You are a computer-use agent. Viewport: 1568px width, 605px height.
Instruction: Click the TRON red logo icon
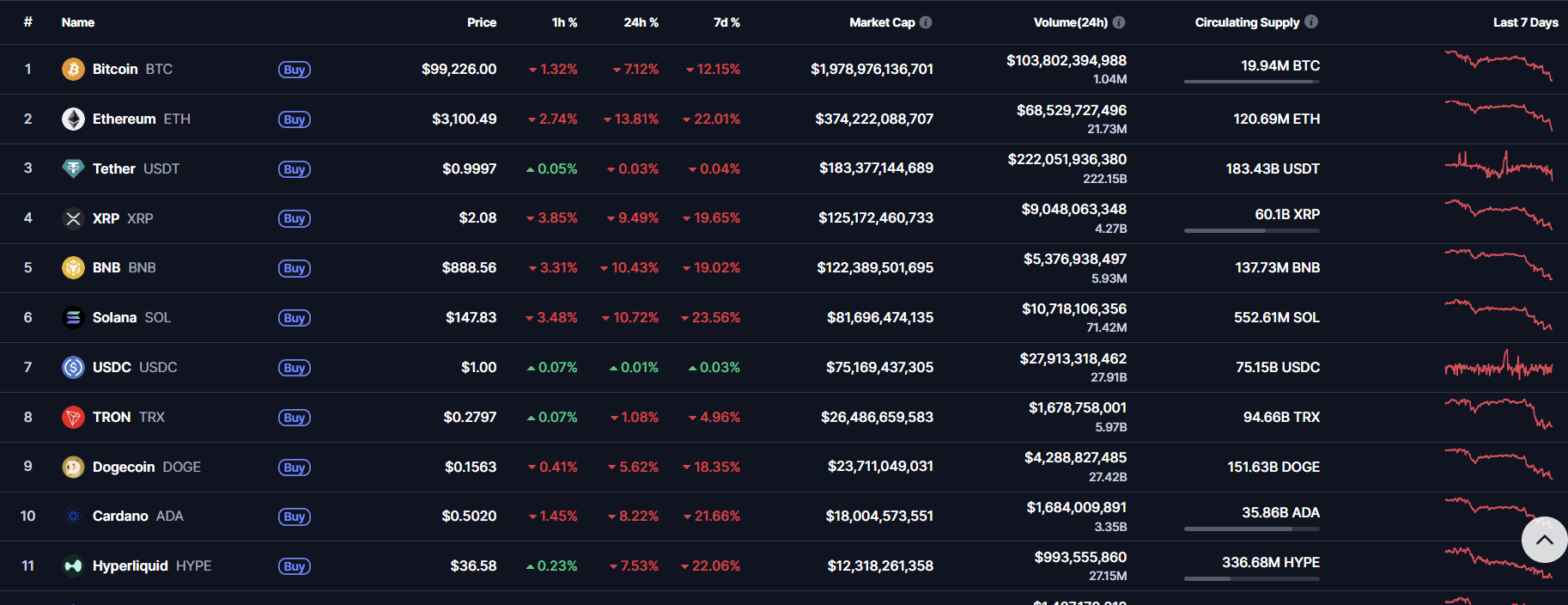[x=73, y=418]
